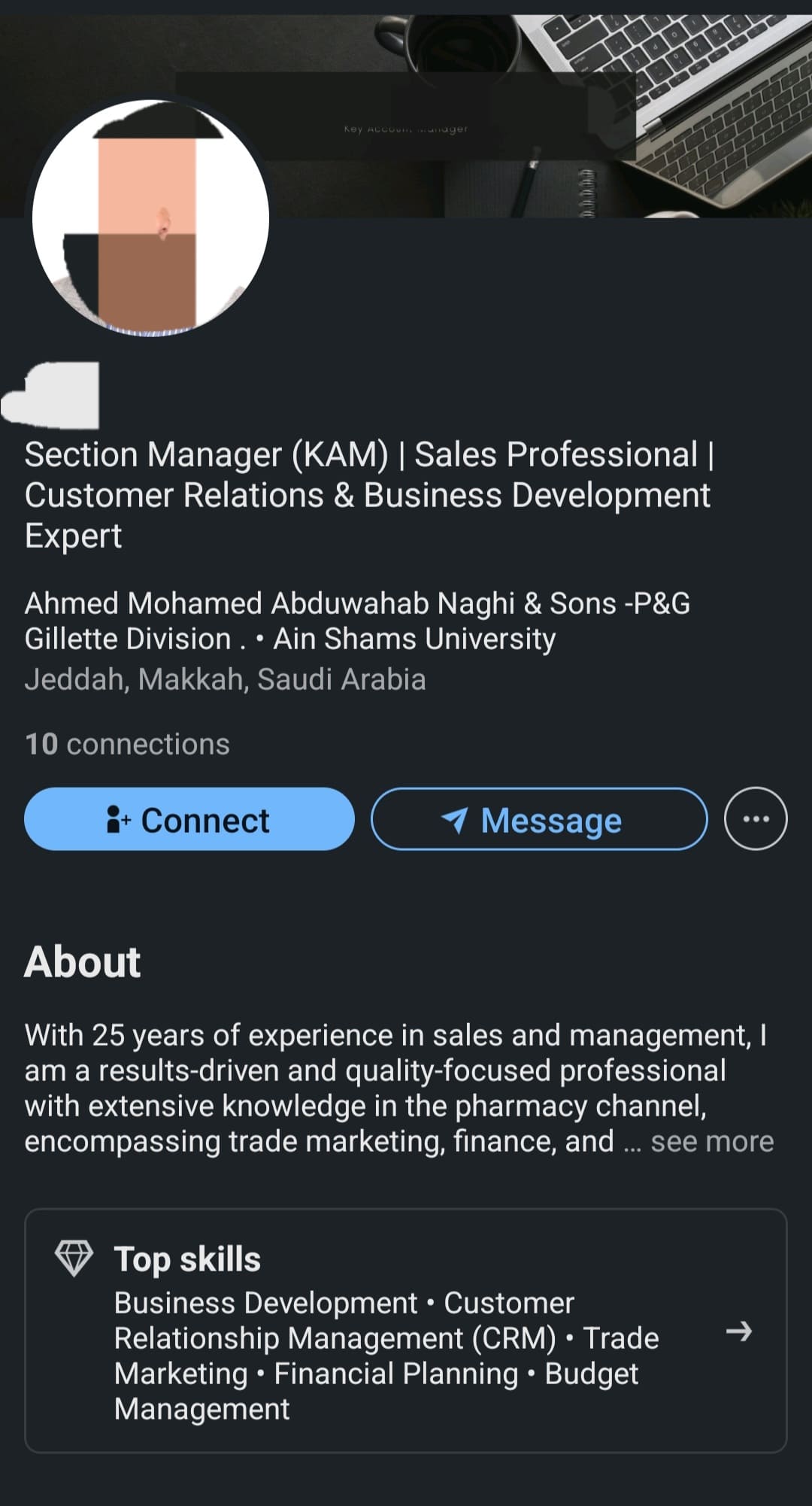The height and width of the screenshot is (1506, 812).
Task: Tap the Connect button label
Action: coord(205,820)
